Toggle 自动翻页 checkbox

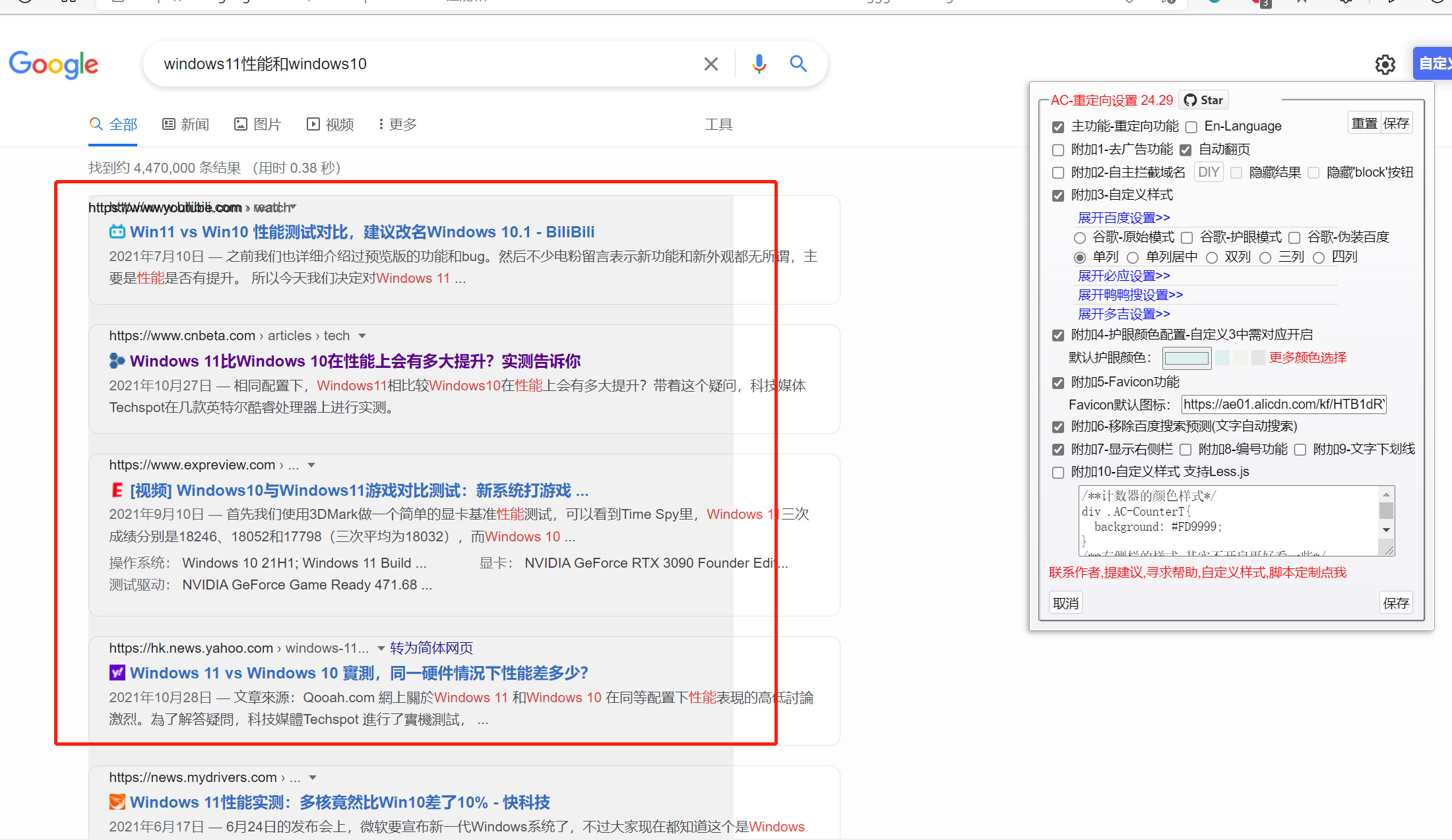1185,150
